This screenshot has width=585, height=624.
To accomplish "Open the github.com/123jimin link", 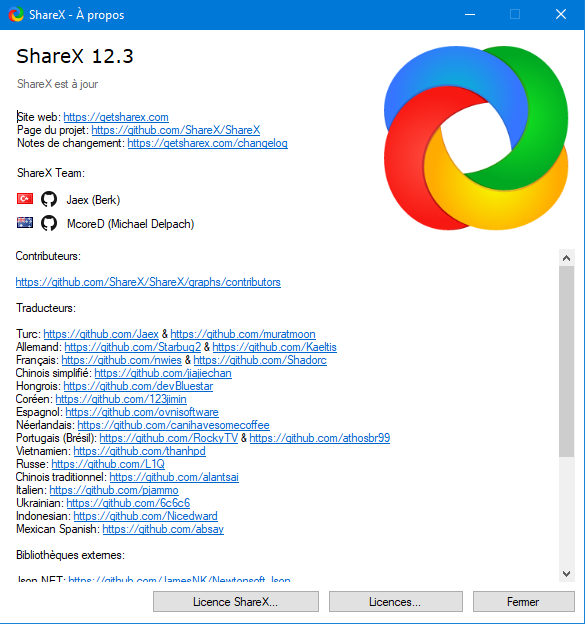I will (x=121, y=399).
